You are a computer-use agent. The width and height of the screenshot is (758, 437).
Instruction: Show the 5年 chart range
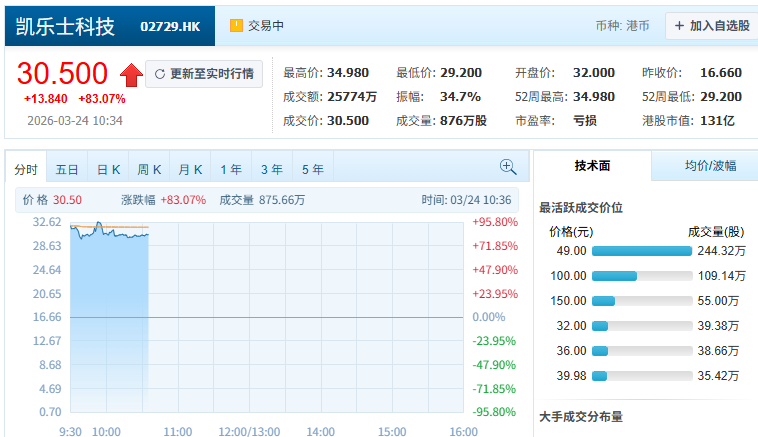[313, 170]
